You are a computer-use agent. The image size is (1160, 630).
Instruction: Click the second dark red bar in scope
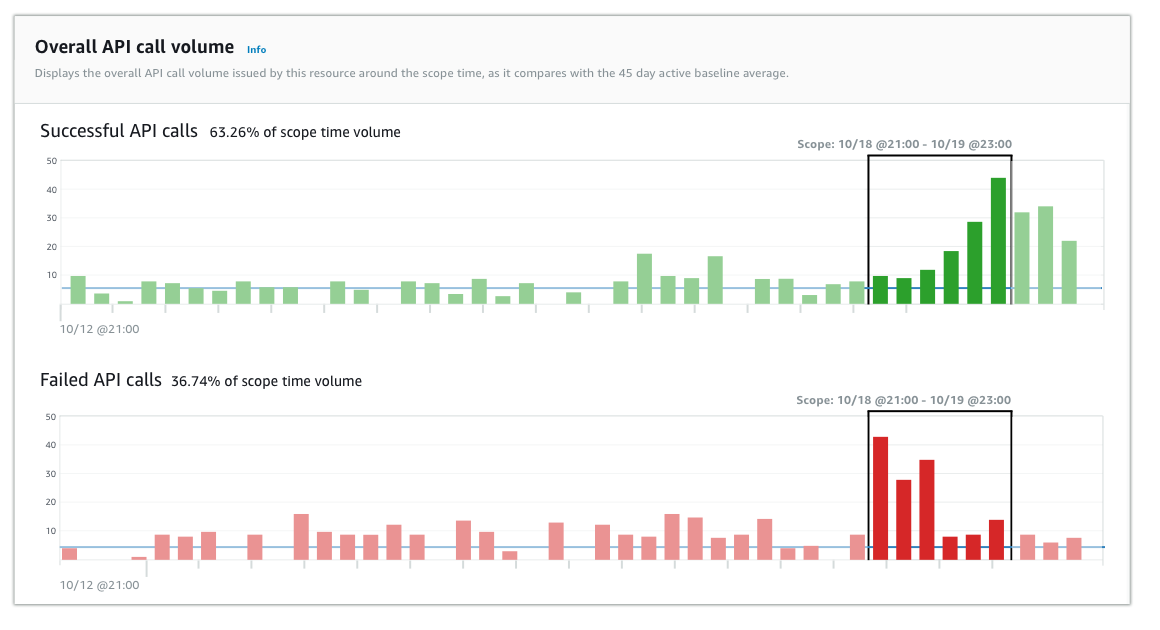pos(904,520)
